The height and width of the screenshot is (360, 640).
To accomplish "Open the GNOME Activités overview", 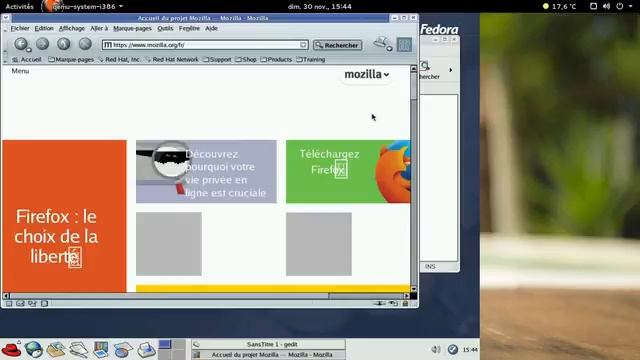I will click(20, 7).
